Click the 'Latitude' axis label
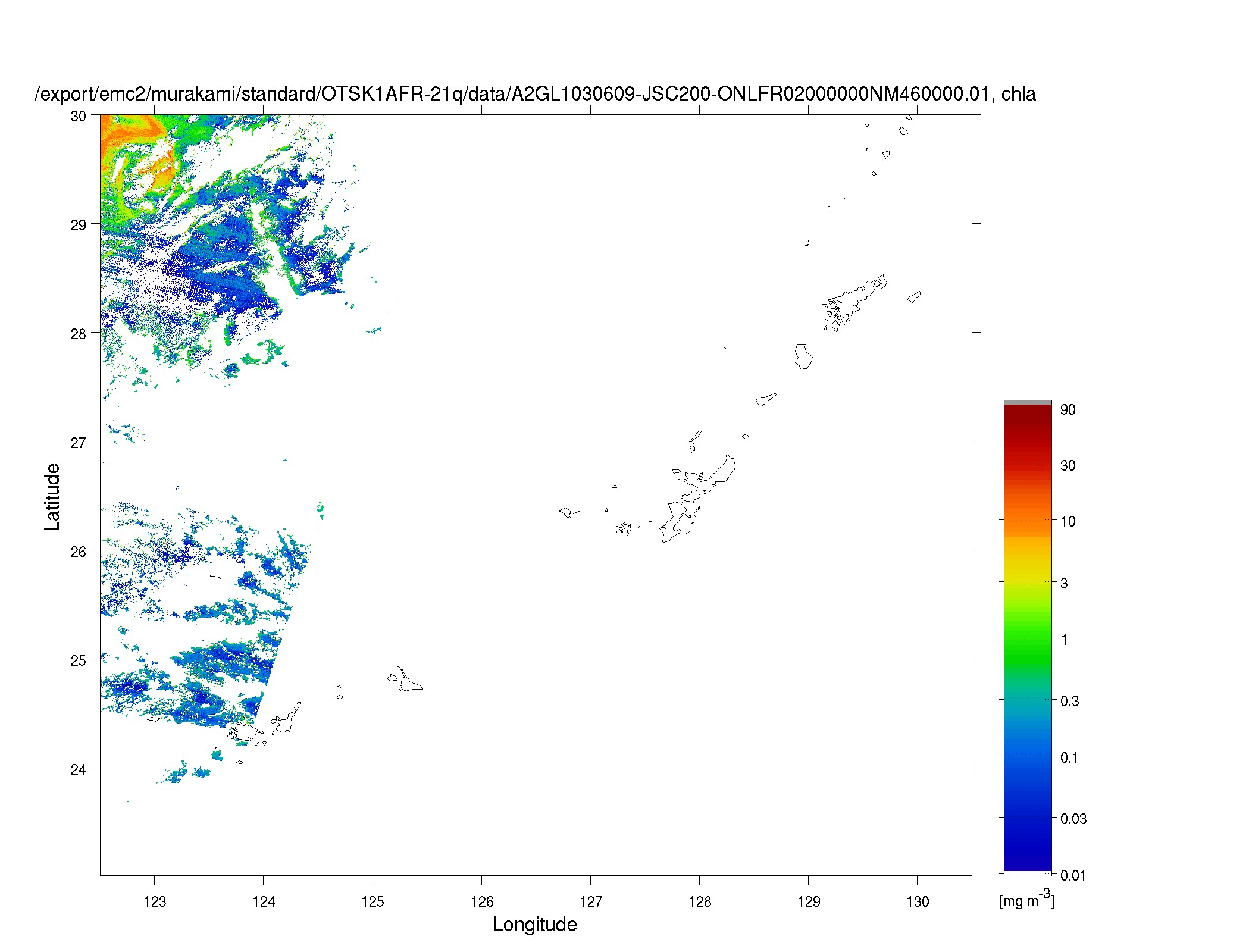The width and height of the screenshot is (1249, 952). pos(52,497)
